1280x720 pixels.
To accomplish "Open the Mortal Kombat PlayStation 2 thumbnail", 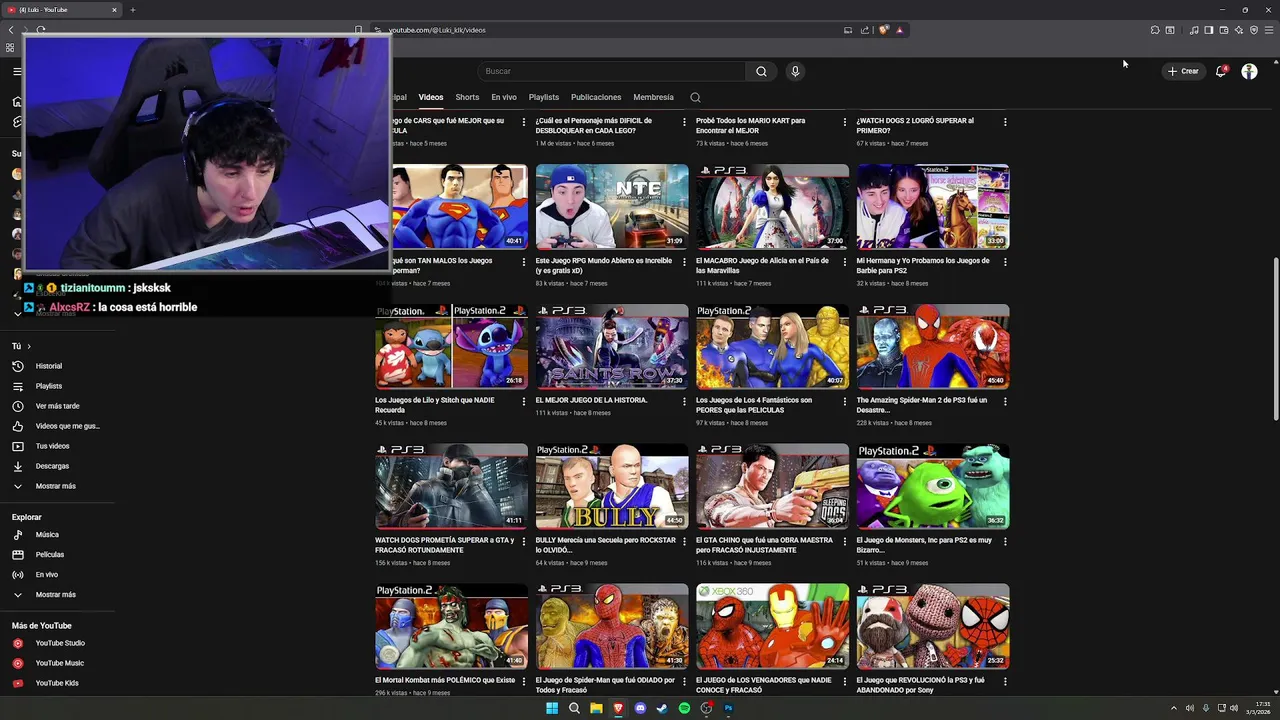I will (451, 626).
